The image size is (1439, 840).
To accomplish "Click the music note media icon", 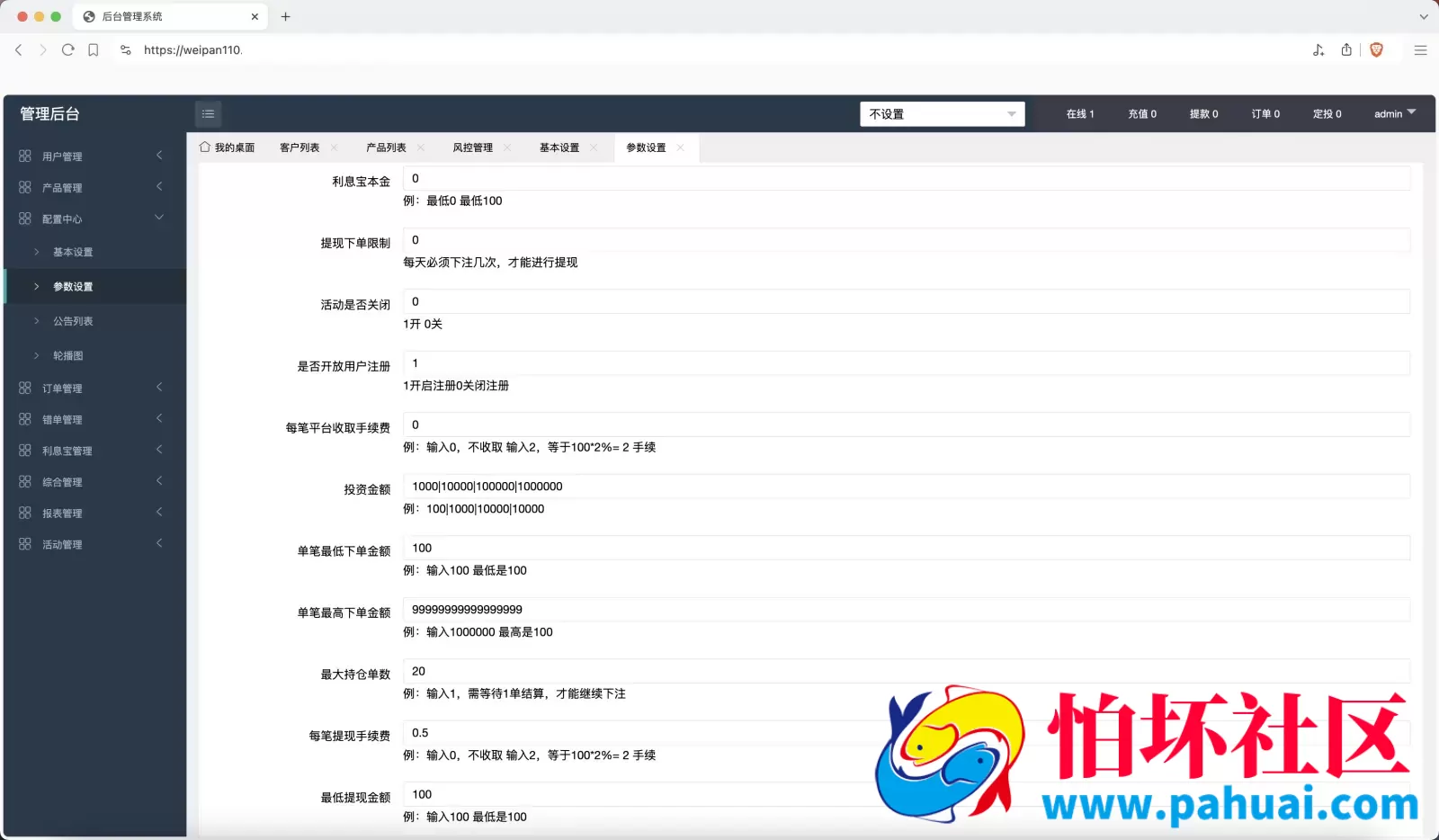I will [1318, 50].
